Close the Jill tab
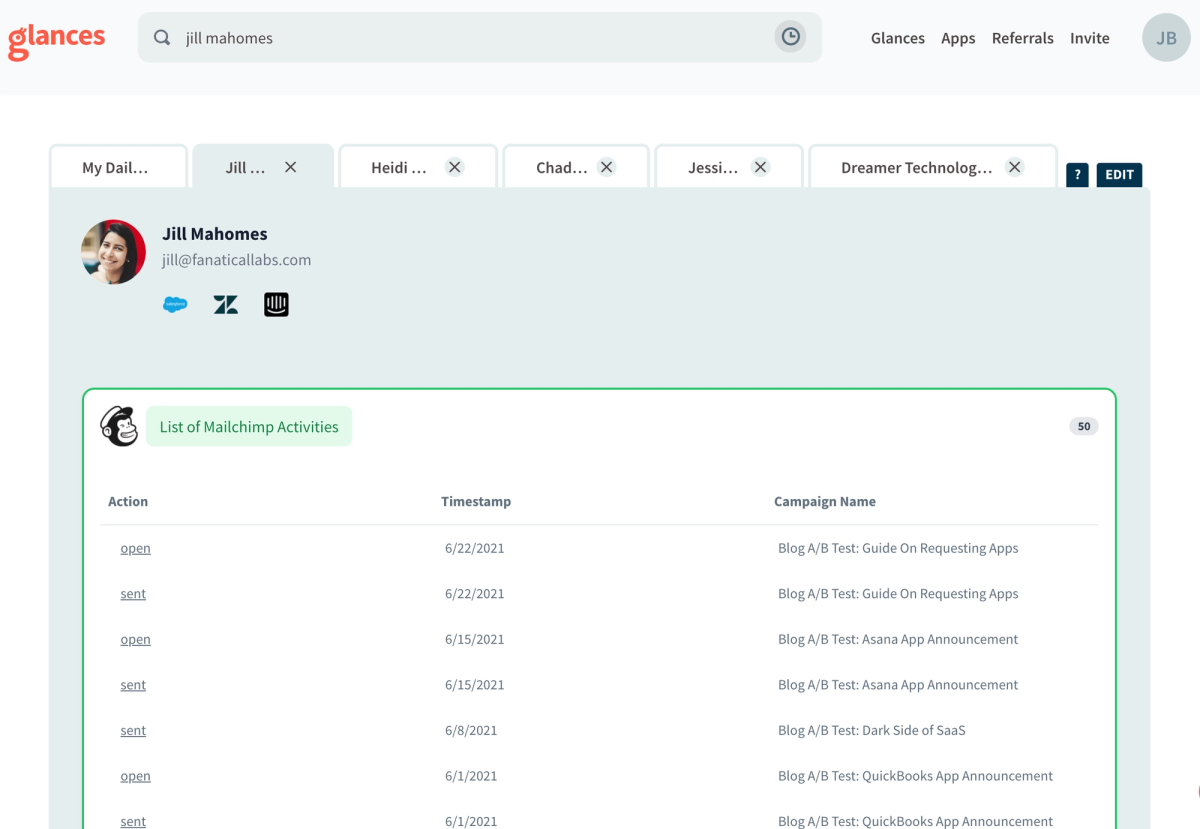Viewport: 1200px width, 829px height. click(290, 167)
